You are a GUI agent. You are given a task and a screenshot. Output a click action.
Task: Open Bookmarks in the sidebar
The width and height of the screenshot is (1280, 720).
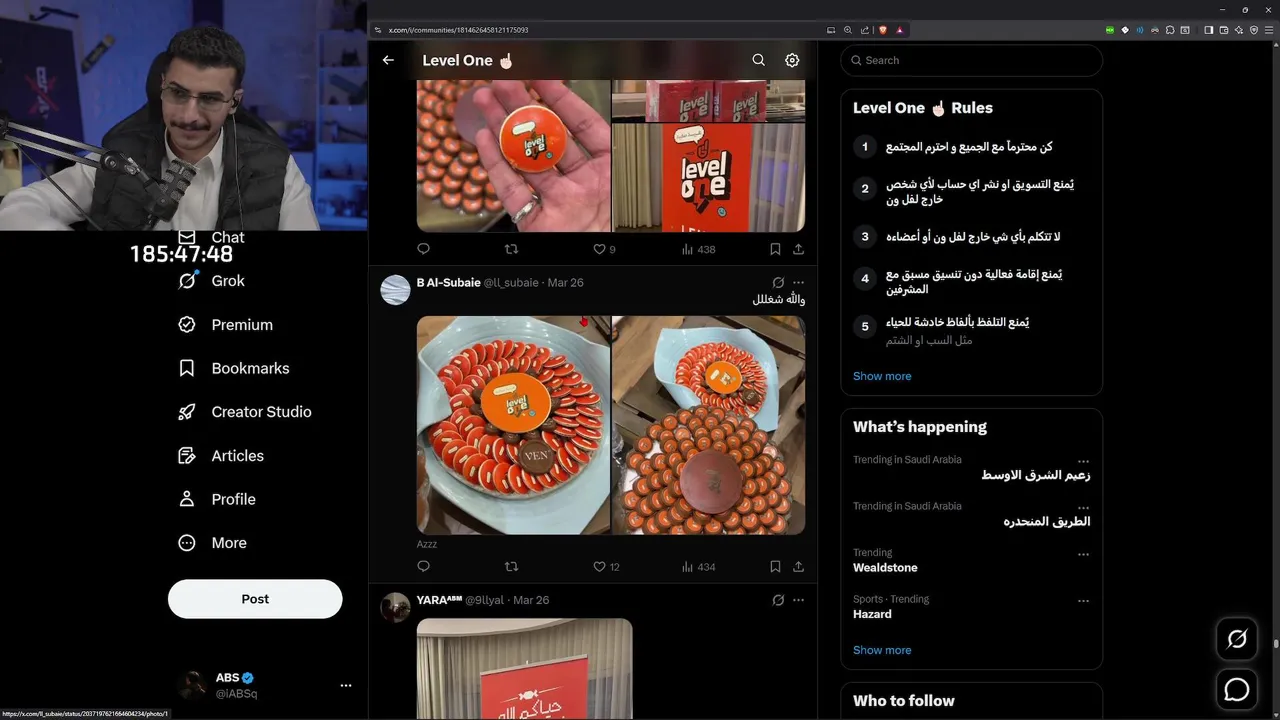click(x=233, y=368)
